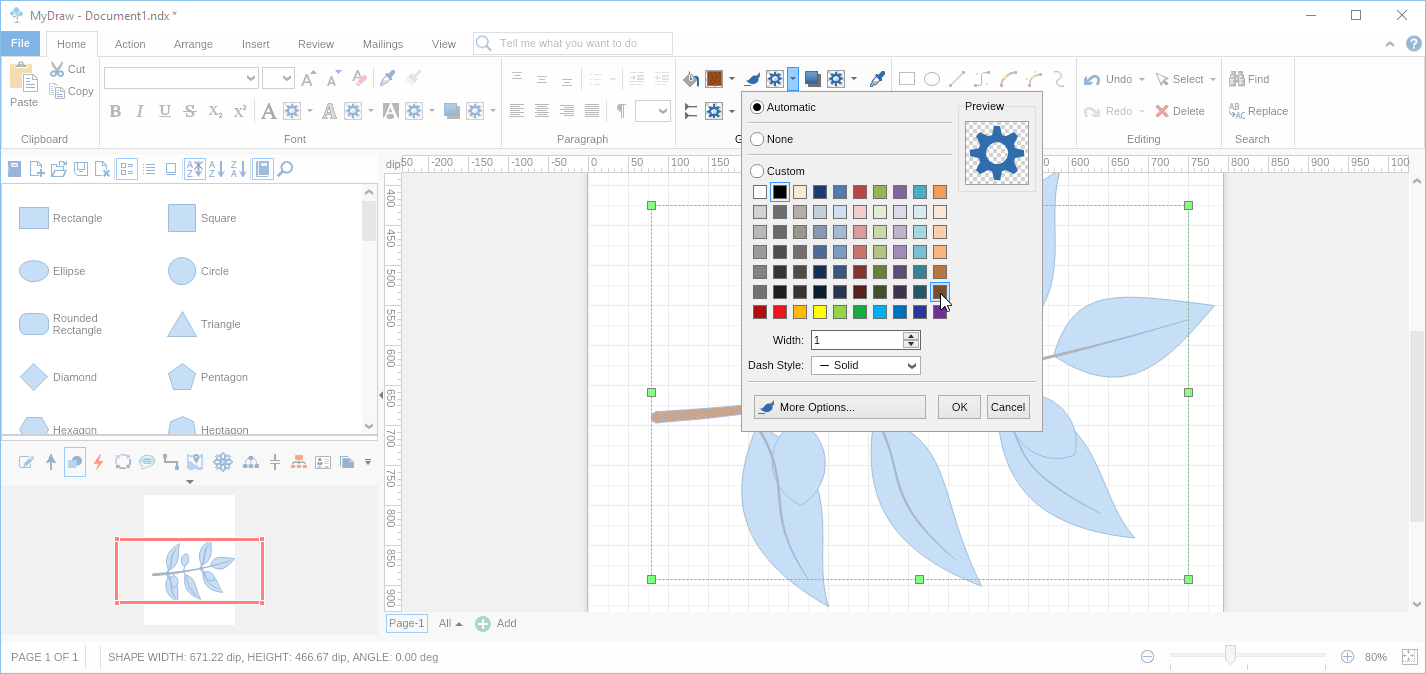This screenshot has height=674, width=1426.
Task: Open the paragraph spacing dropdown
Action: [x=653, y=111]
